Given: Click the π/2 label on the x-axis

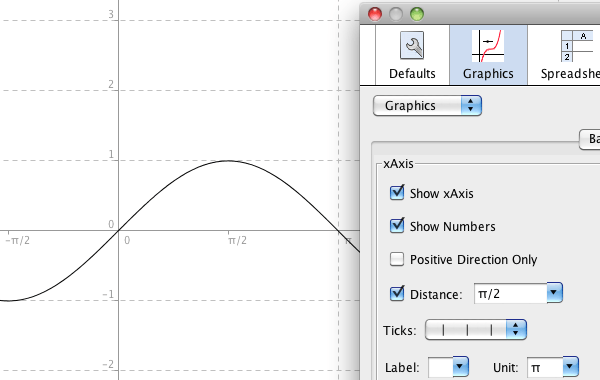Looking at the screenshot, I should [x=237, y=240].
